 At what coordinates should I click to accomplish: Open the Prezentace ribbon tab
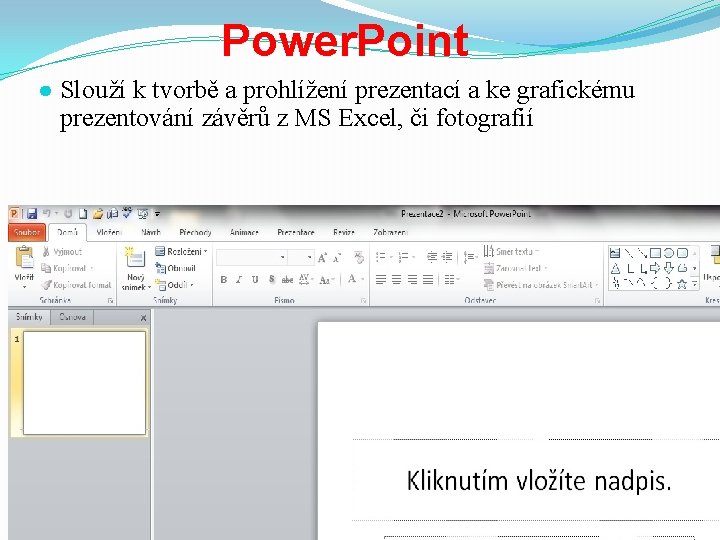coord(296,233)
